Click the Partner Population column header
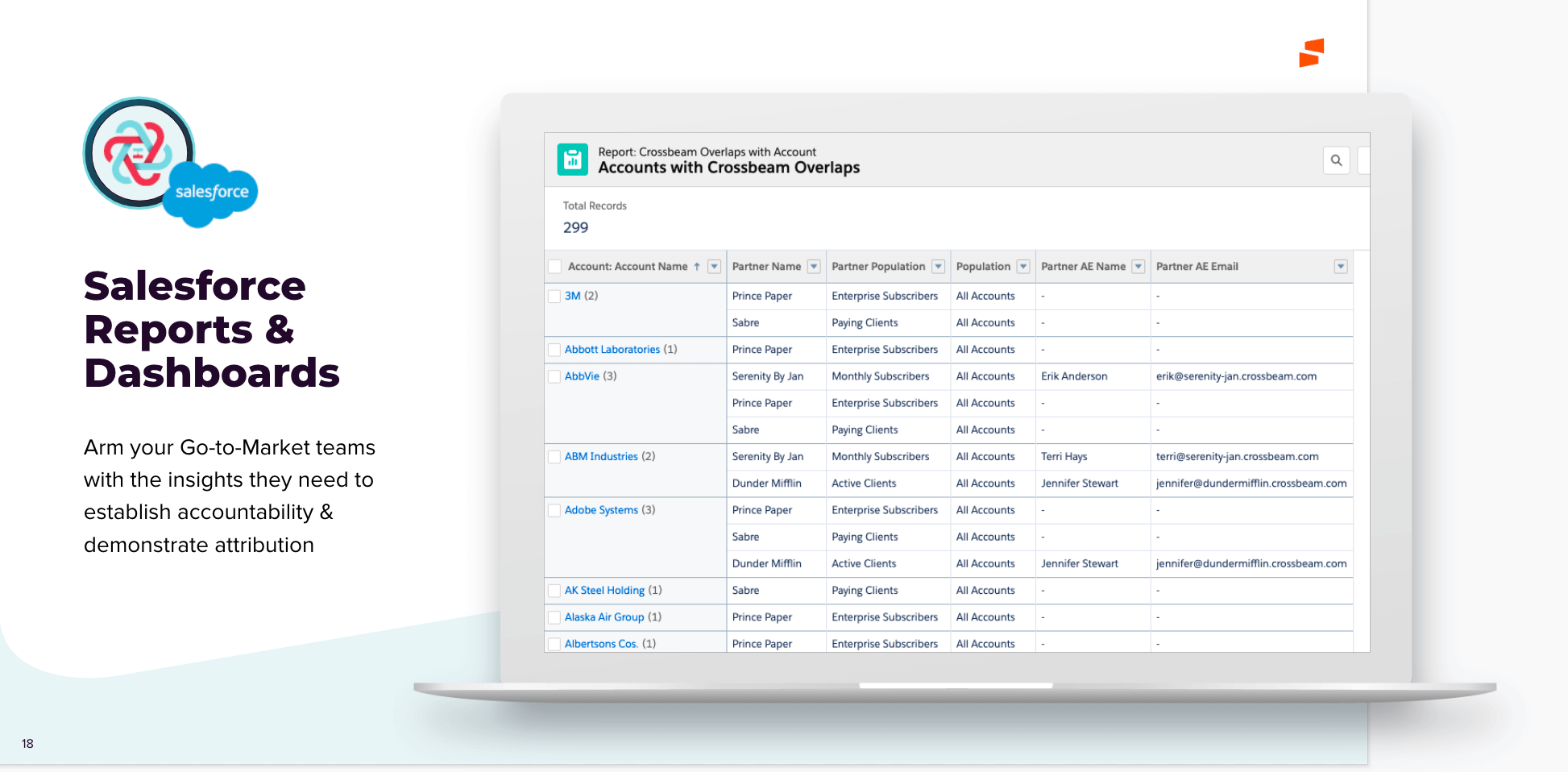 coord(878,267)
